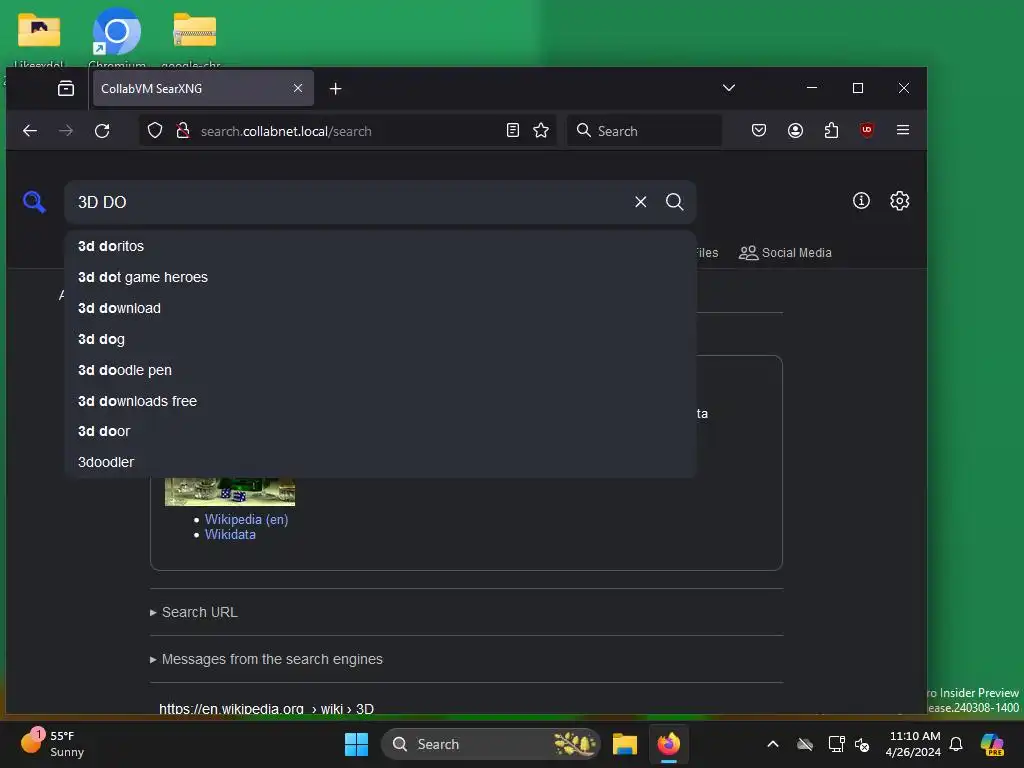This screenshot has width=1024, height=768.
Task: Expand Messages from the search engines
Action: point(266,659)
